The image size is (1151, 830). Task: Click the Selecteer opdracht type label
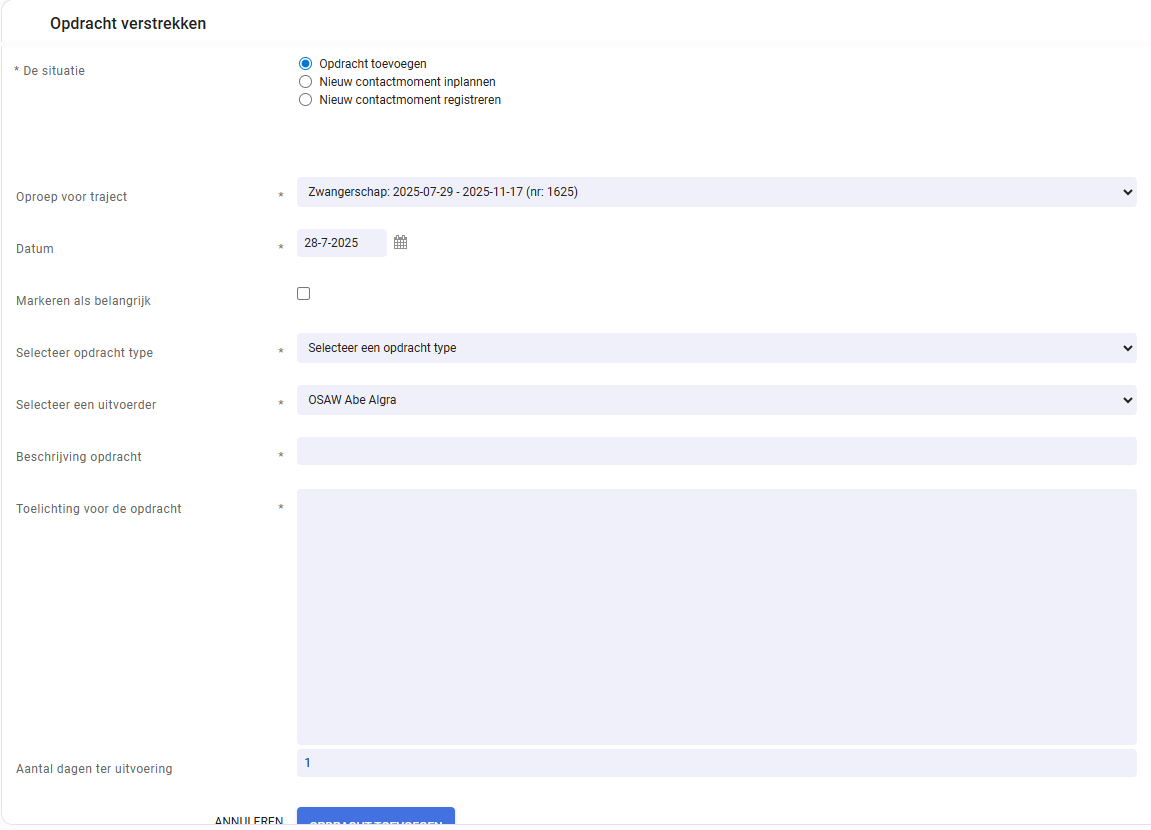(x=84, y=353)
